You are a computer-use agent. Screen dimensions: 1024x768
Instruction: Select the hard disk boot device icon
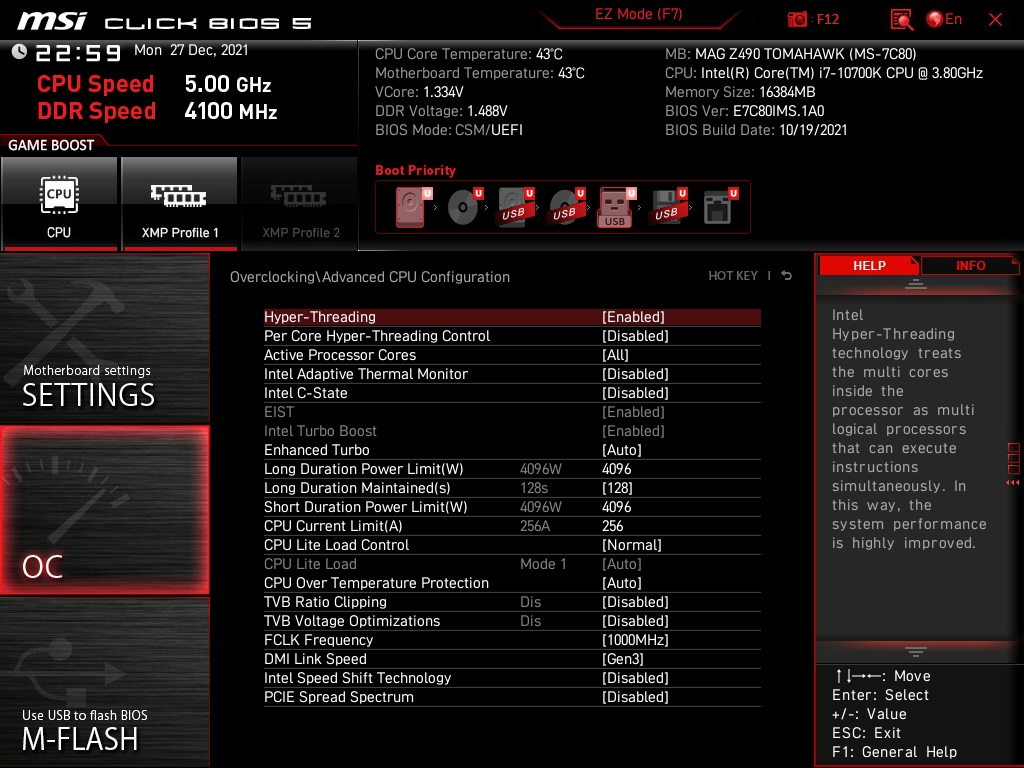tap(412, 207)
